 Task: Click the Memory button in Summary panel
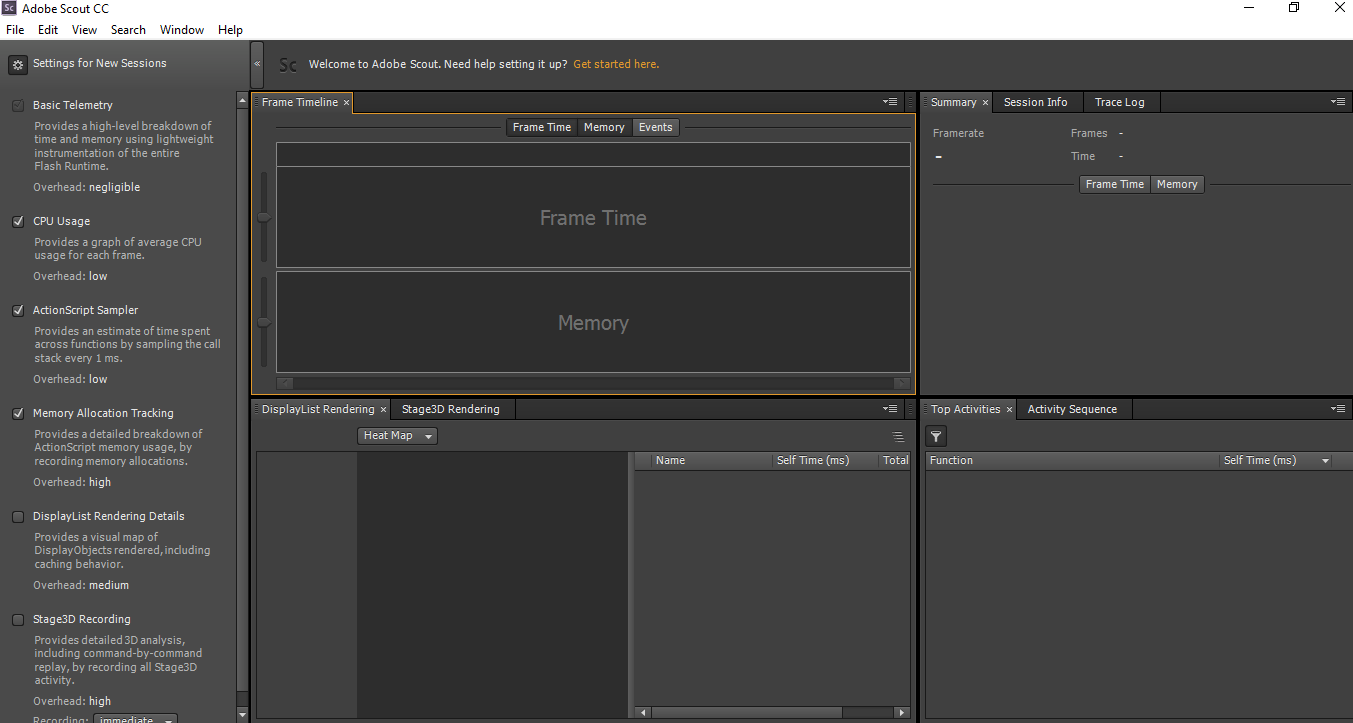pos(1177,184)
